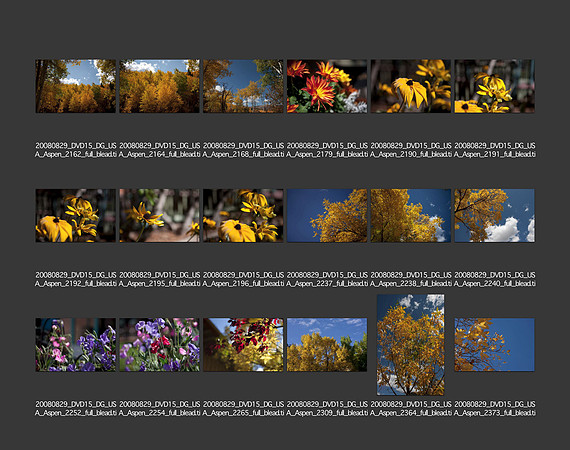Click the filename label ending Aspen_2237_full_bleed

pos(327,279)
